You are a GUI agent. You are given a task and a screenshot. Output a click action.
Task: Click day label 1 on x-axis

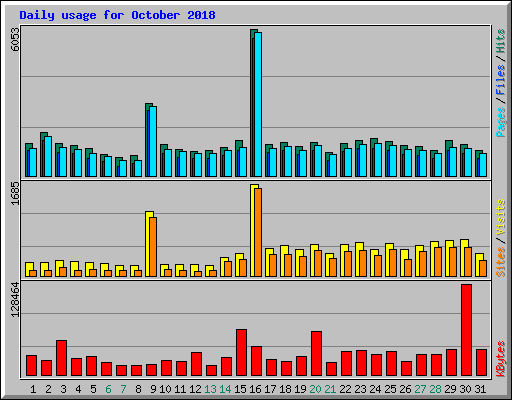tap(33, 389)
